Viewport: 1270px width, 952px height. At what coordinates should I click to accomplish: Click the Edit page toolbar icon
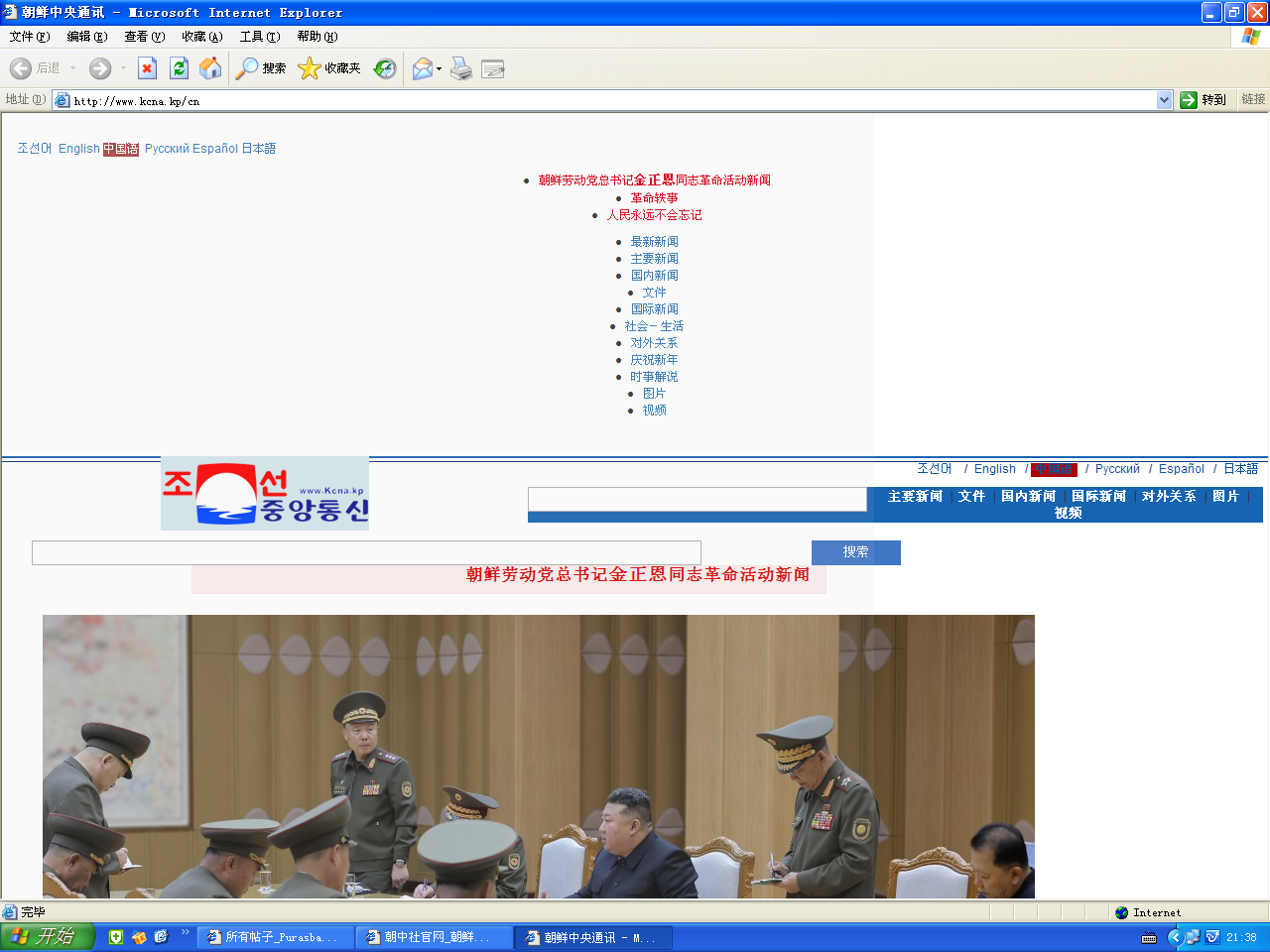[492, 68]
